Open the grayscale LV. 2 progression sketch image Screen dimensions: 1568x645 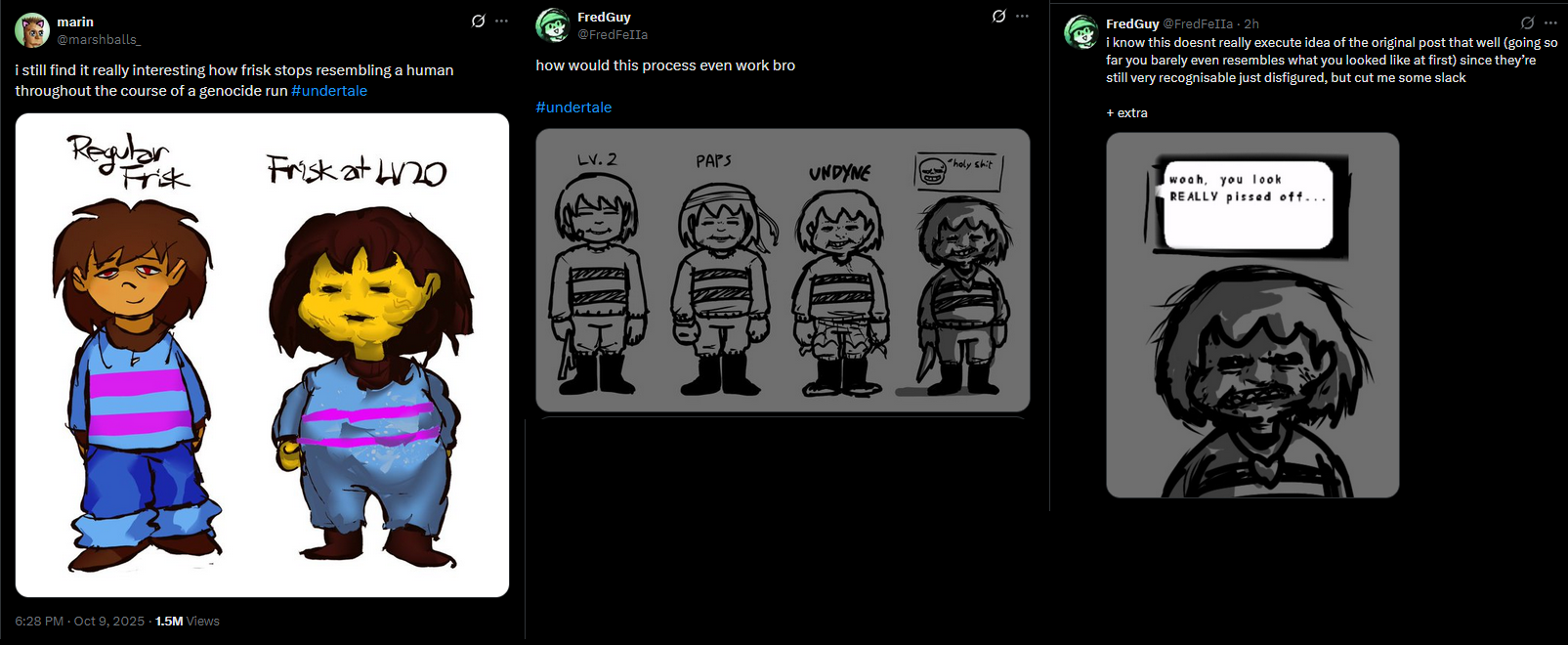click(783, 270)
